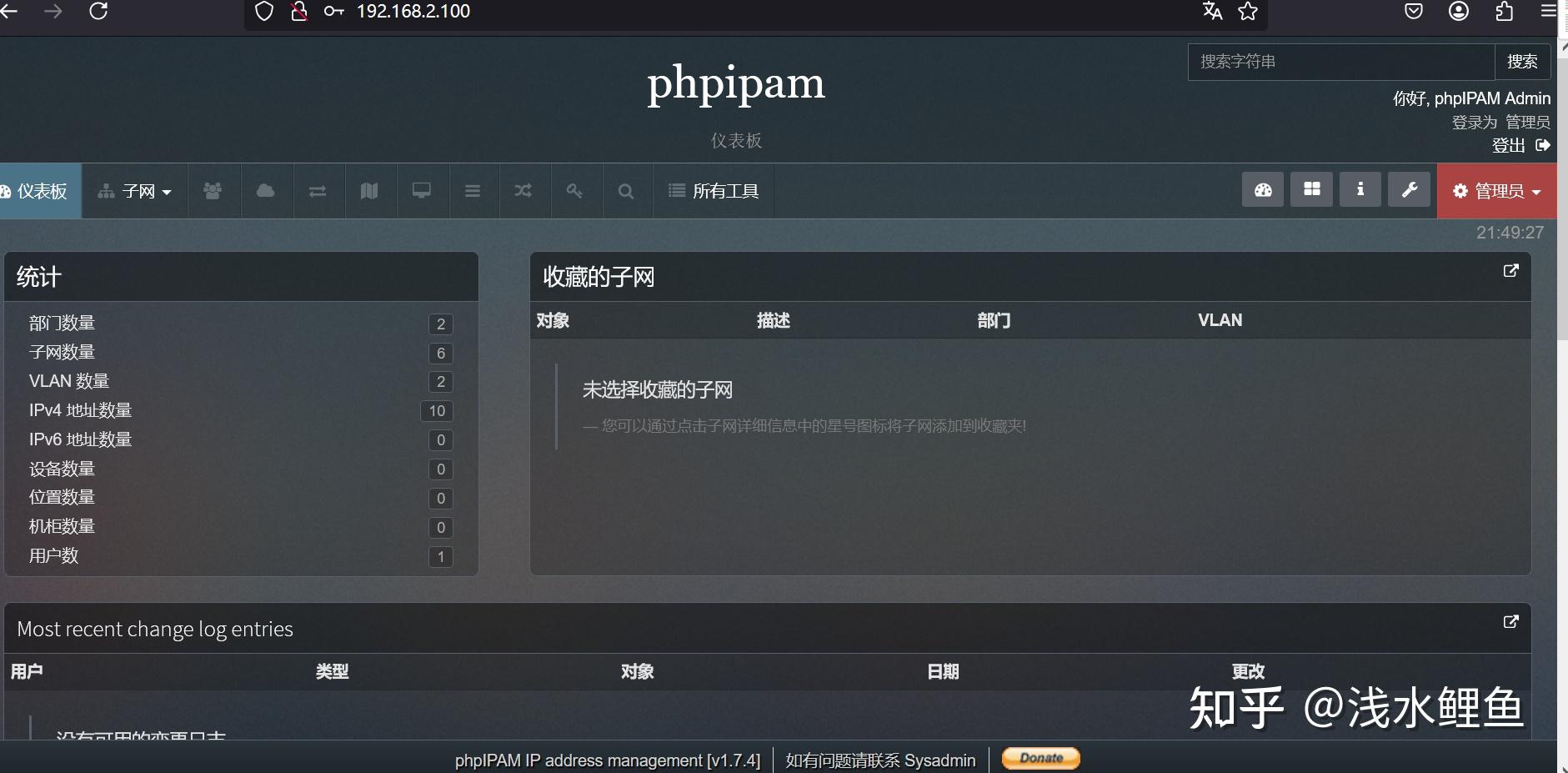Viewport: 1568px width, 773px height.
Task: Click the 登出 logout link
Action: 1510,145
